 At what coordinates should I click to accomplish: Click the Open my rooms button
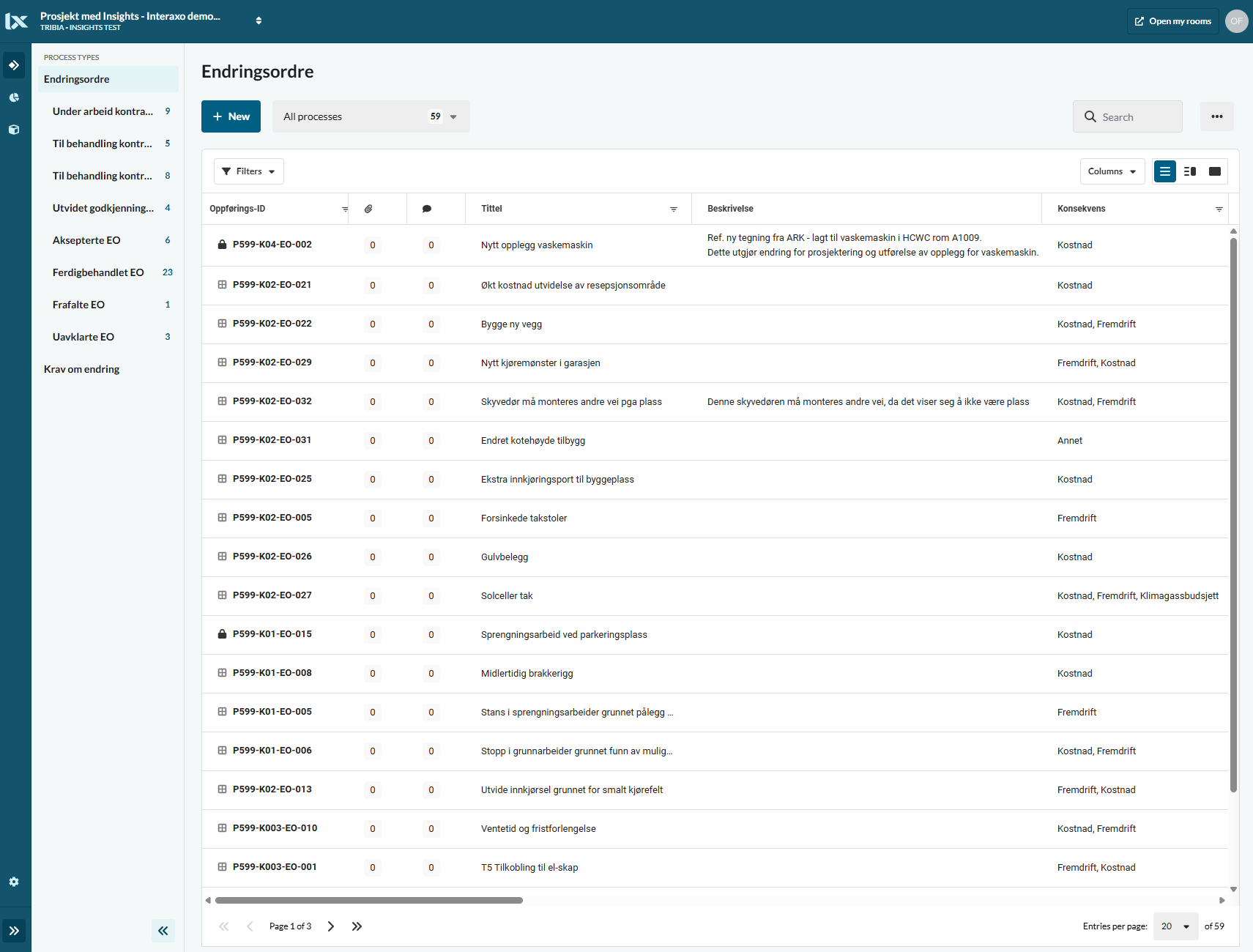click(x=1172, y=21)
